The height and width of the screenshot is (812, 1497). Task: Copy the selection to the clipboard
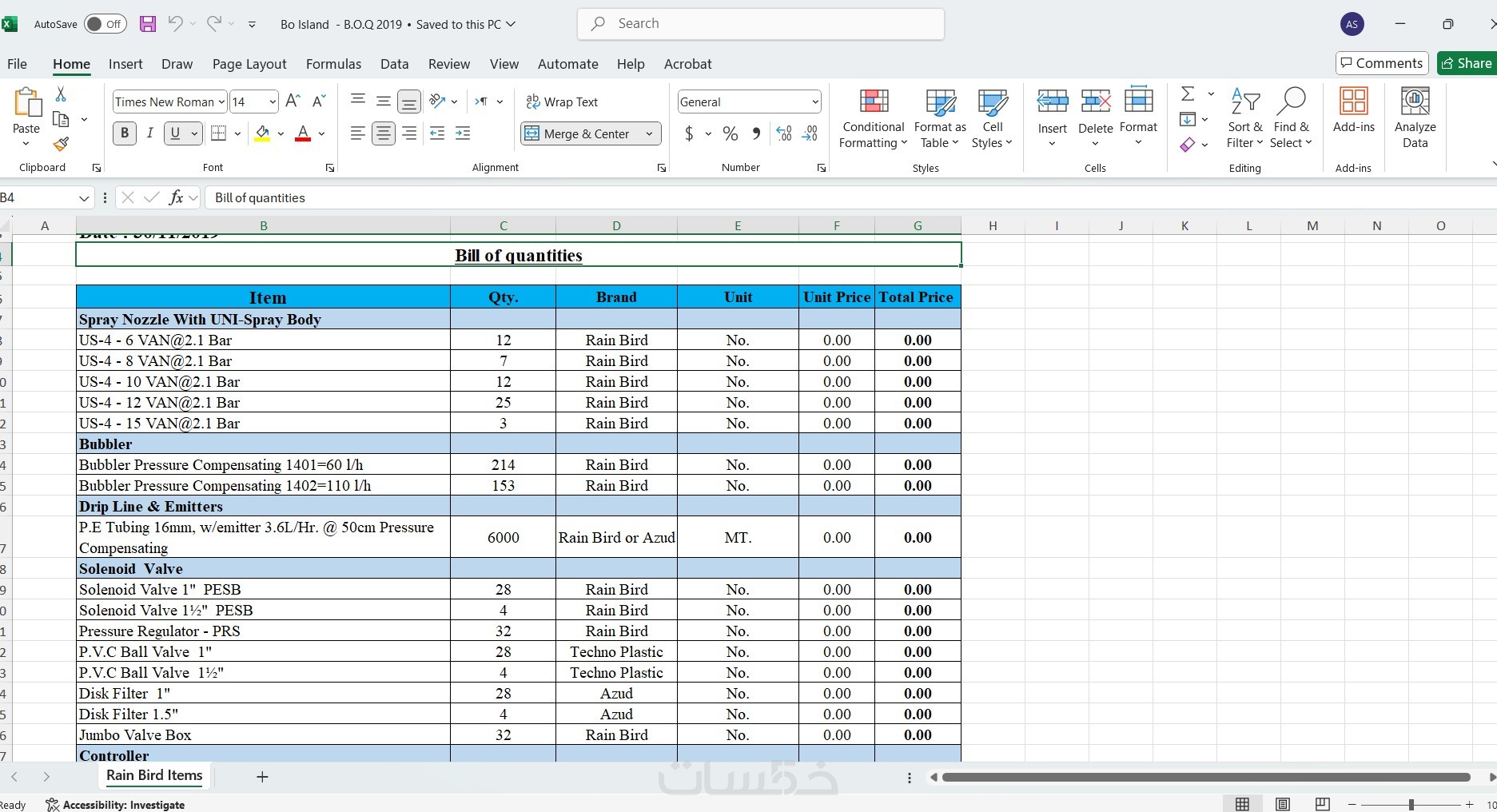pos(61,119)
